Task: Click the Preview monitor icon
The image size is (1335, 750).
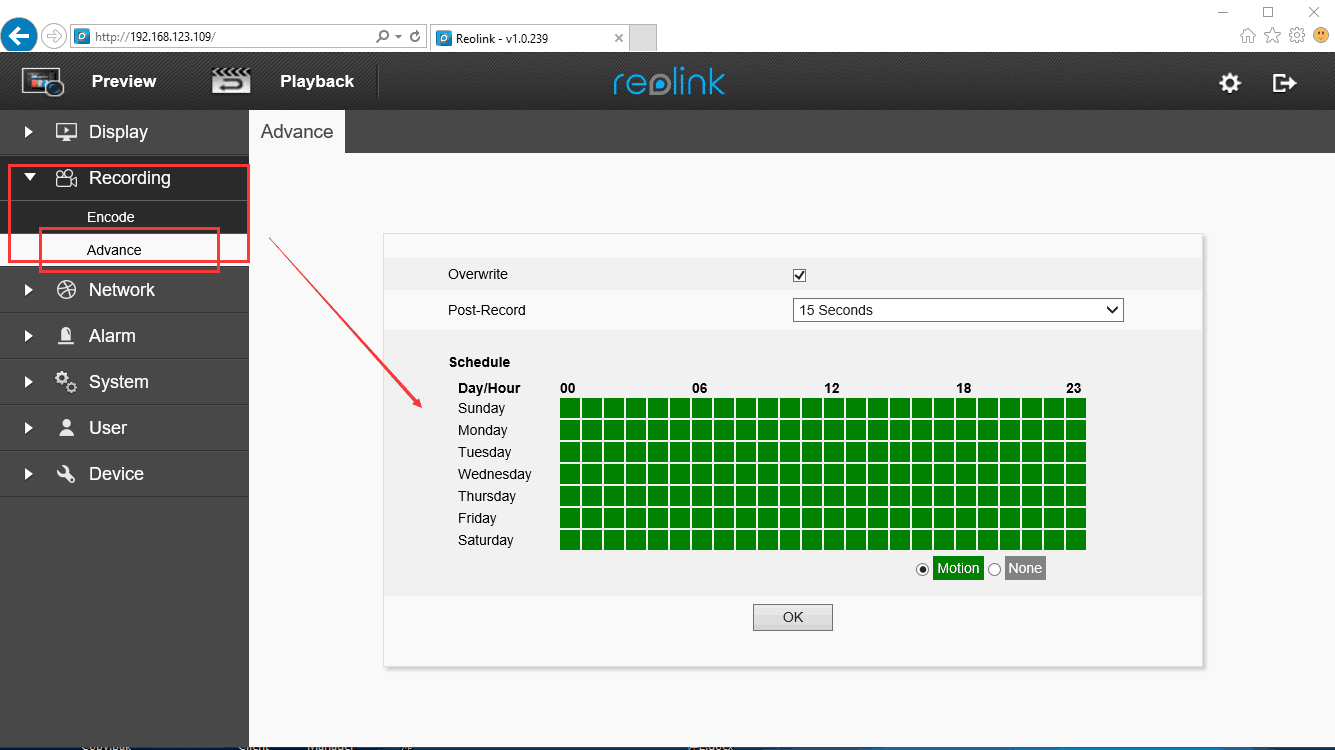Action: (x=41, y=82)
